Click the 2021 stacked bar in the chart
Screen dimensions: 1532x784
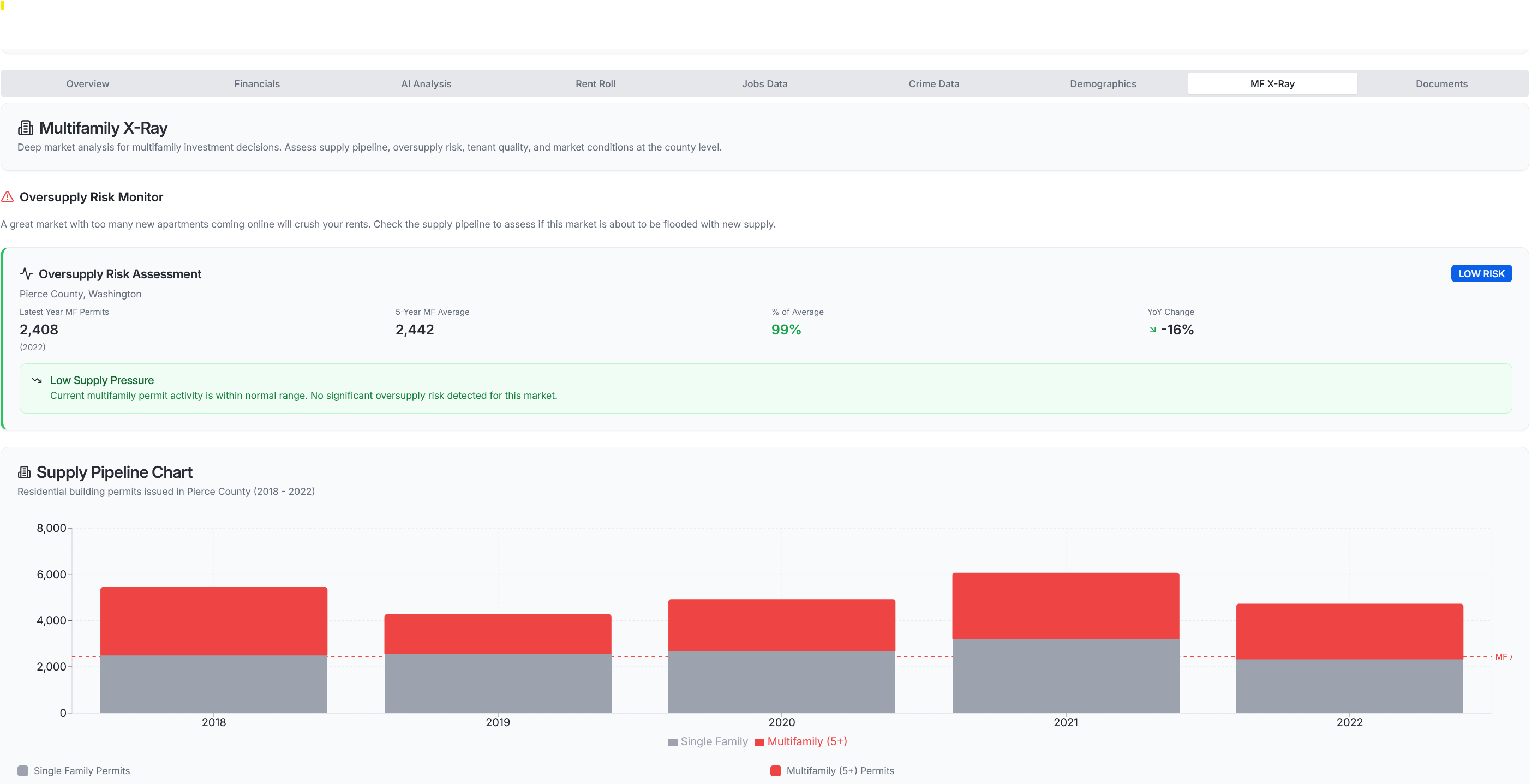coord(1066,643)
